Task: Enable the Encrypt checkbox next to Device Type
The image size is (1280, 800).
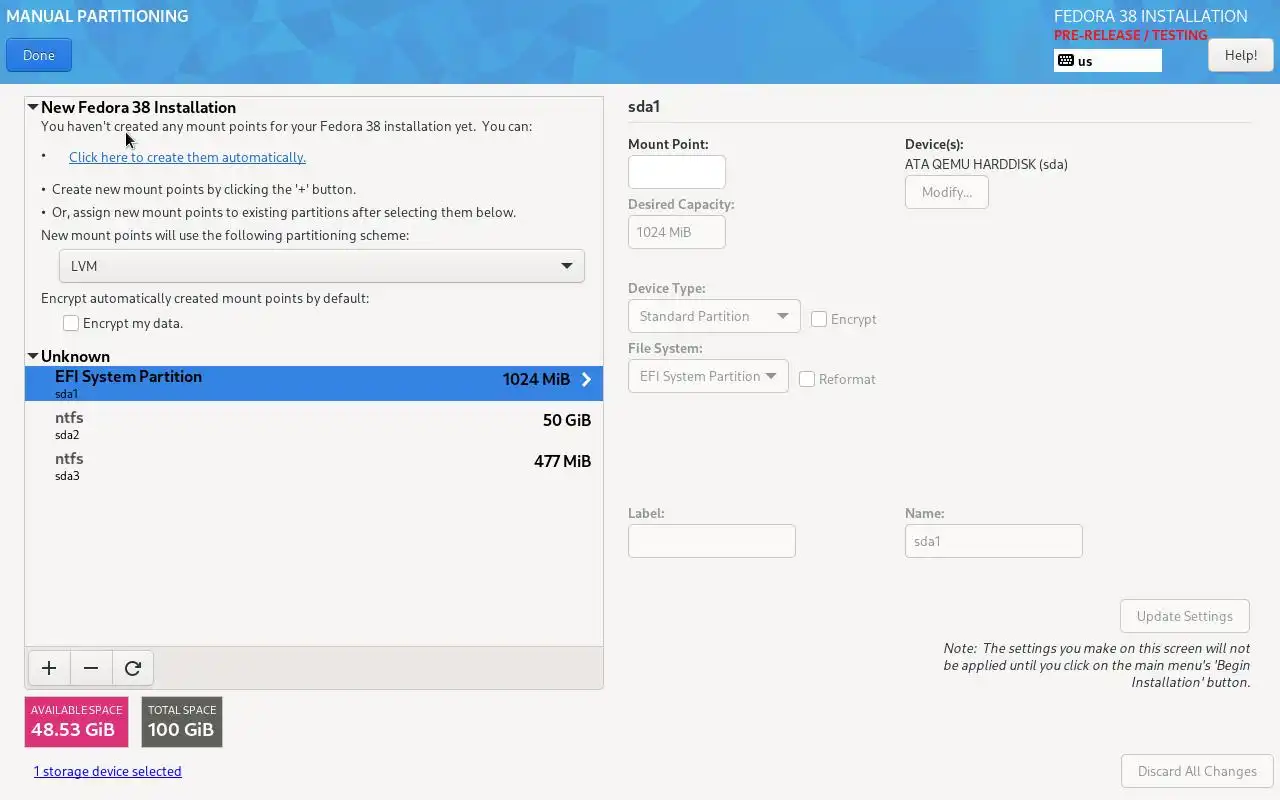Action: click(x=819, y=319)
